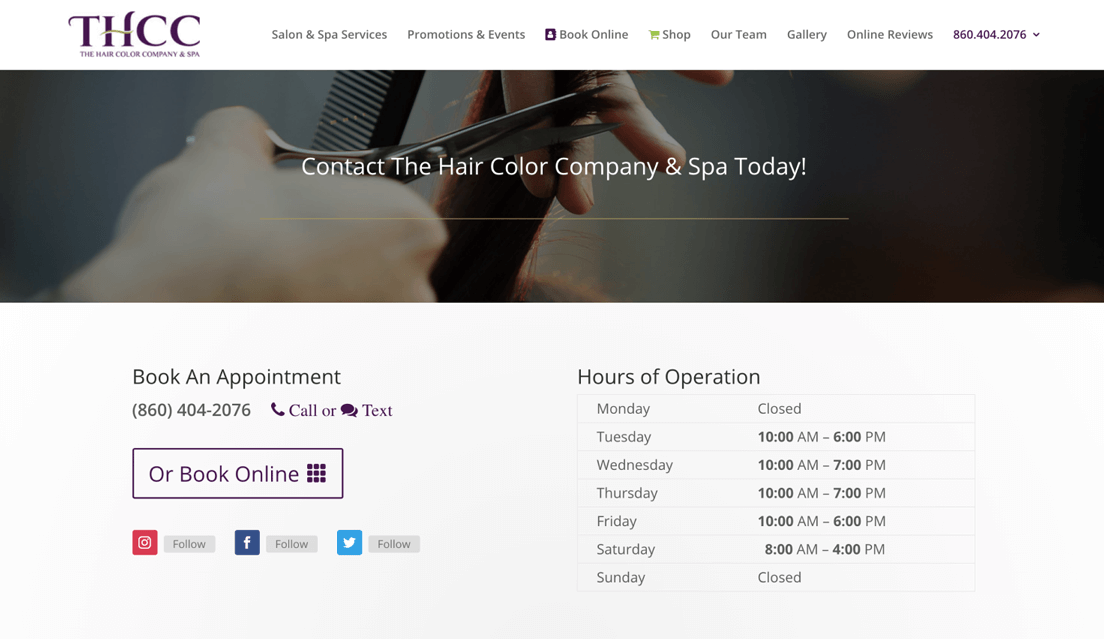Image resolution: width=1104 pixels, height=639 pixels.
Task: Click the Facebook icon beside its Follow button
Action: coord(247,543)
